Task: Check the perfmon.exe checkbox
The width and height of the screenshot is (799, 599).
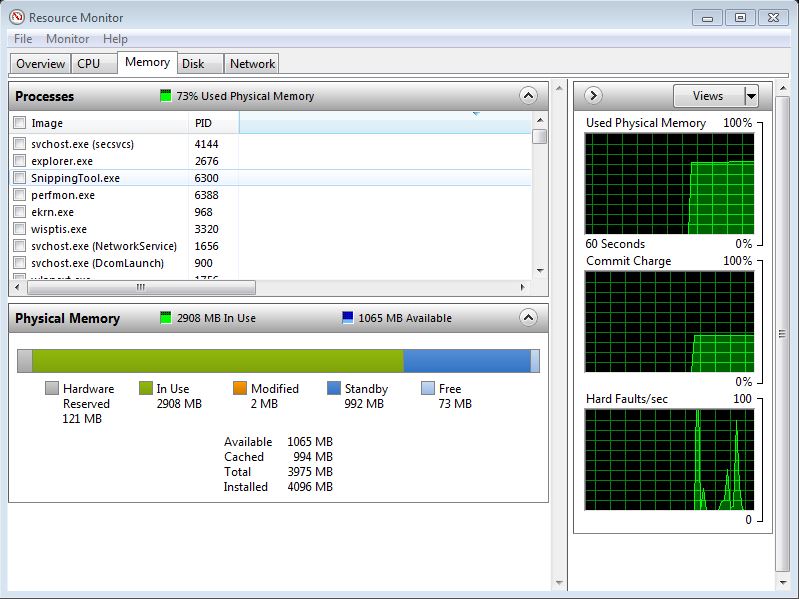Action: point(19,195)
